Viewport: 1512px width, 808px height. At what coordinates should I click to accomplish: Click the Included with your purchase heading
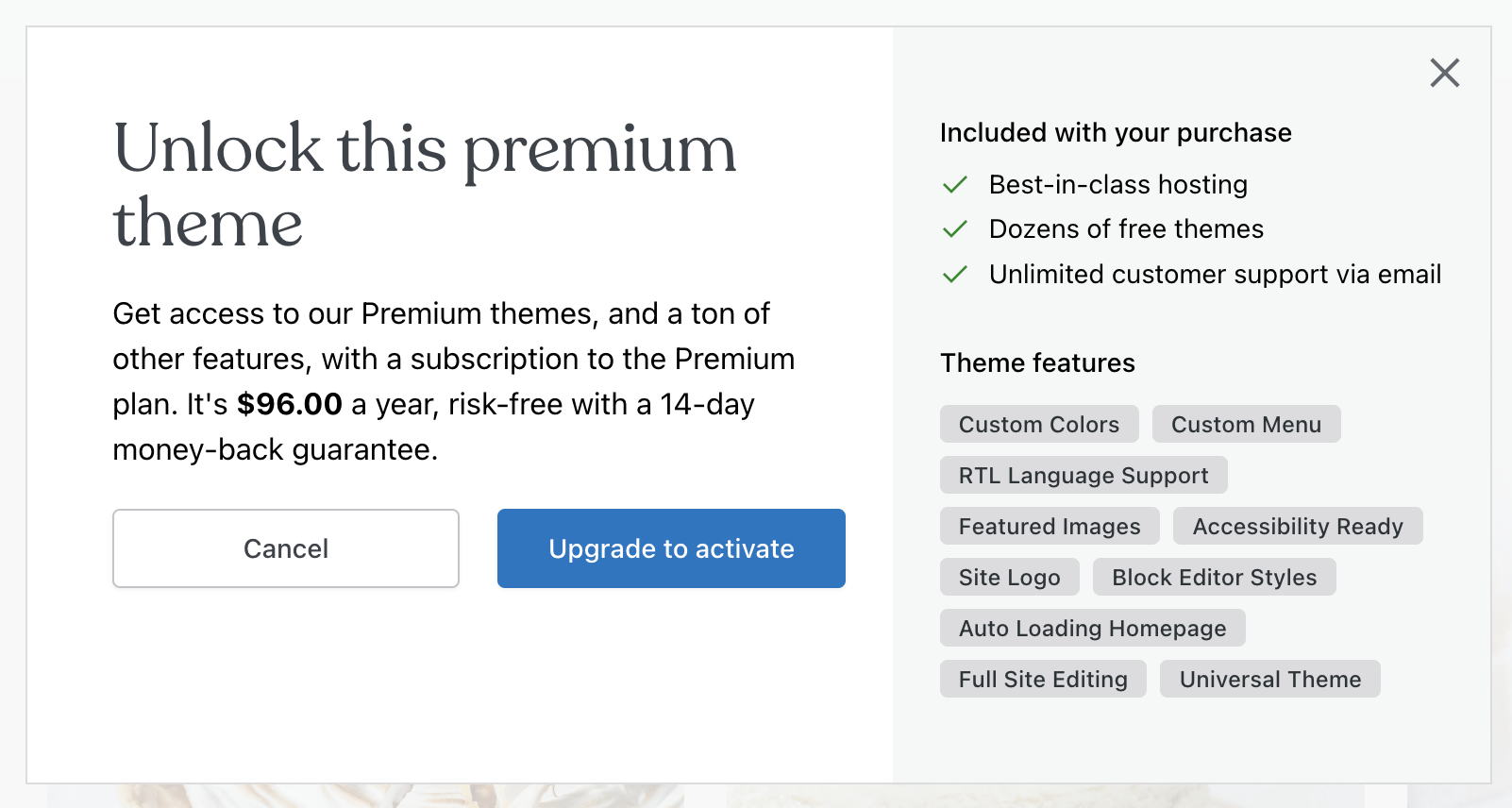1116,133
